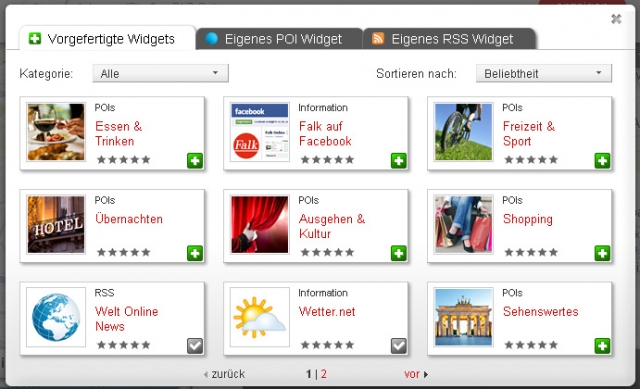
Task: Add the Shopping widget with plus icon
Action: pyautogui.click(x=602, y=253)
